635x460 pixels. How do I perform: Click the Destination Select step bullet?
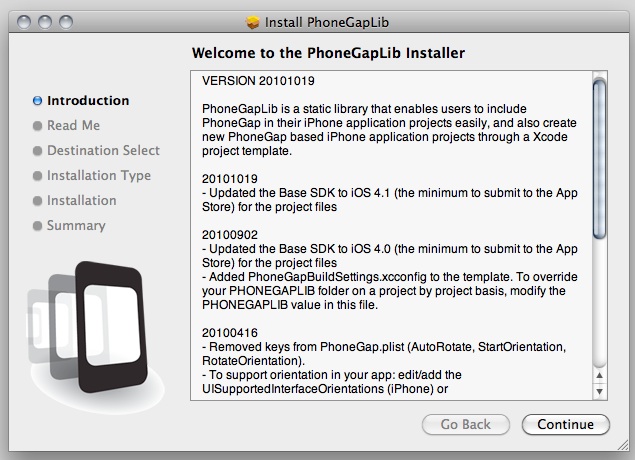37,151
